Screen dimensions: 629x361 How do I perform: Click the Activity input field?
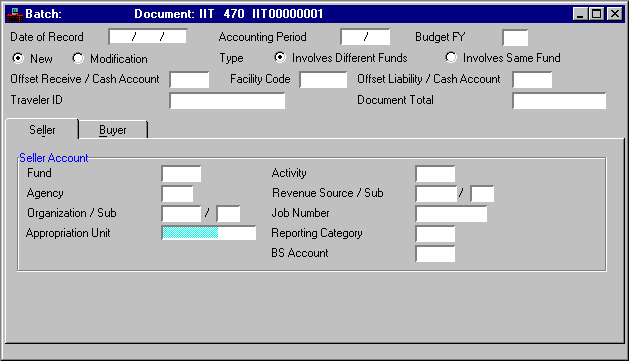[435, 174]
